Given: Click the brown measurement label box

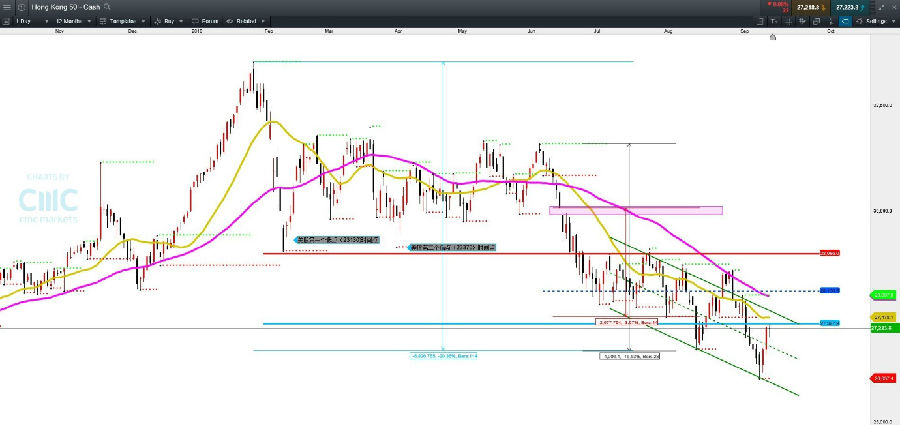Looking at the screenshot, I should [626, 323].
